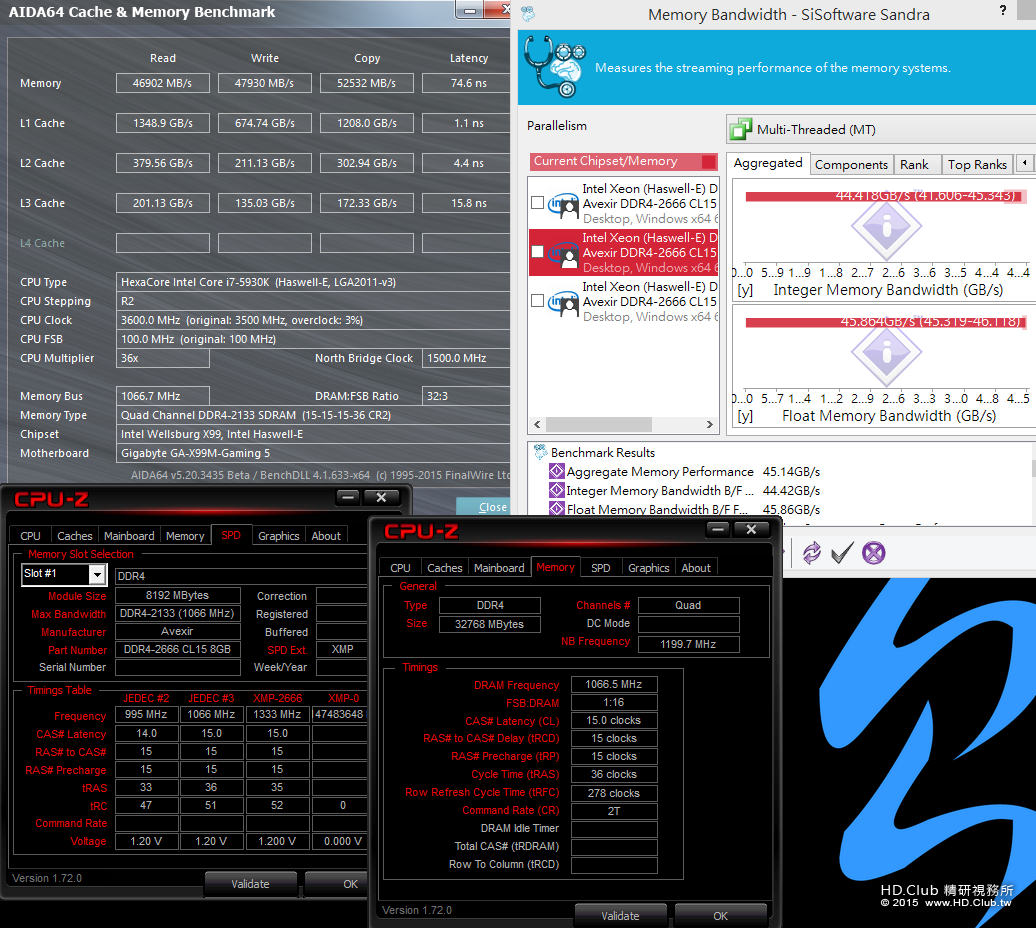Click the Sandra purple cancel icon

(x=873, y=553)
